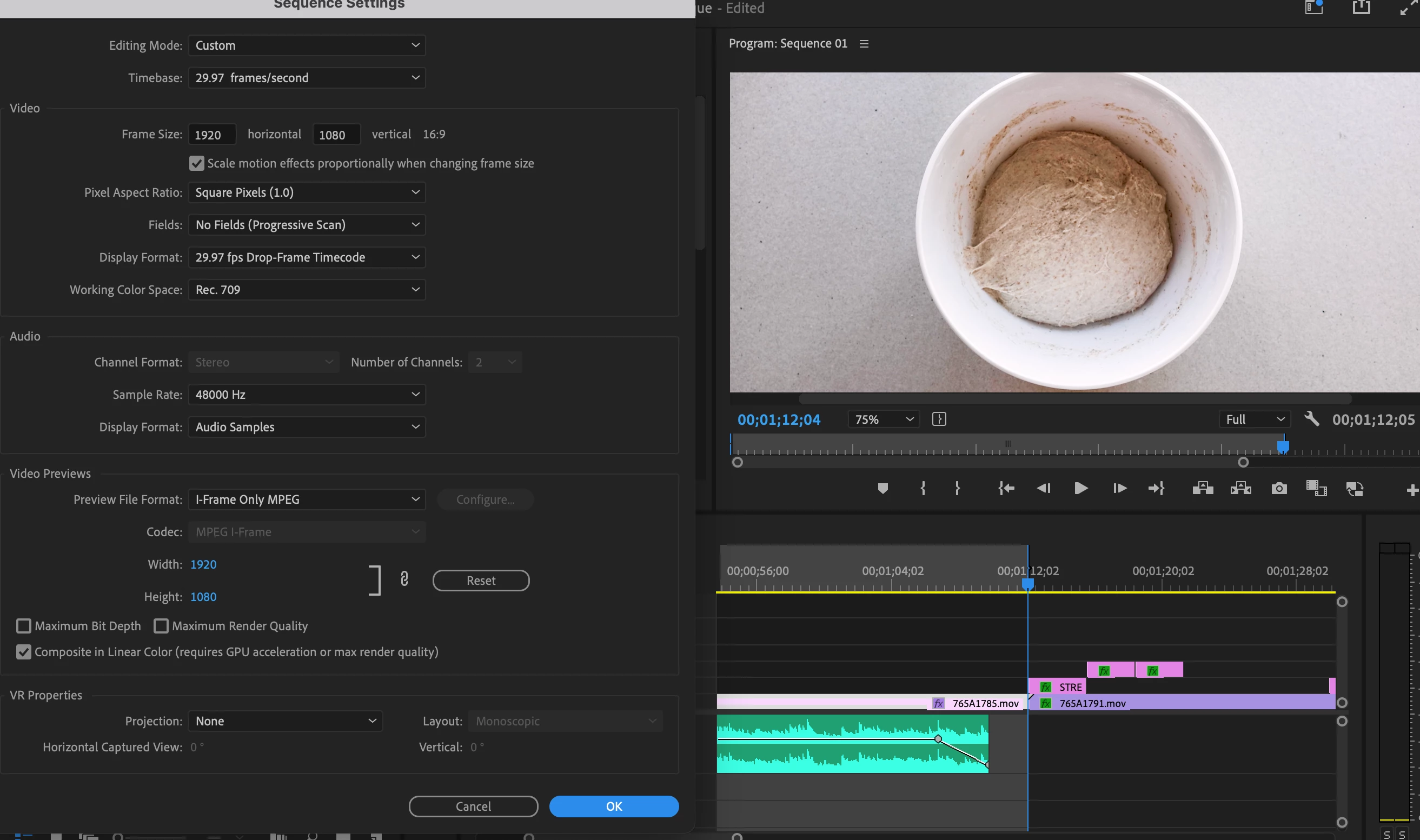Open the Working Color Space dropdown
The height and width of the screenshot is (840, 1420).
click(x=306, y=290)
